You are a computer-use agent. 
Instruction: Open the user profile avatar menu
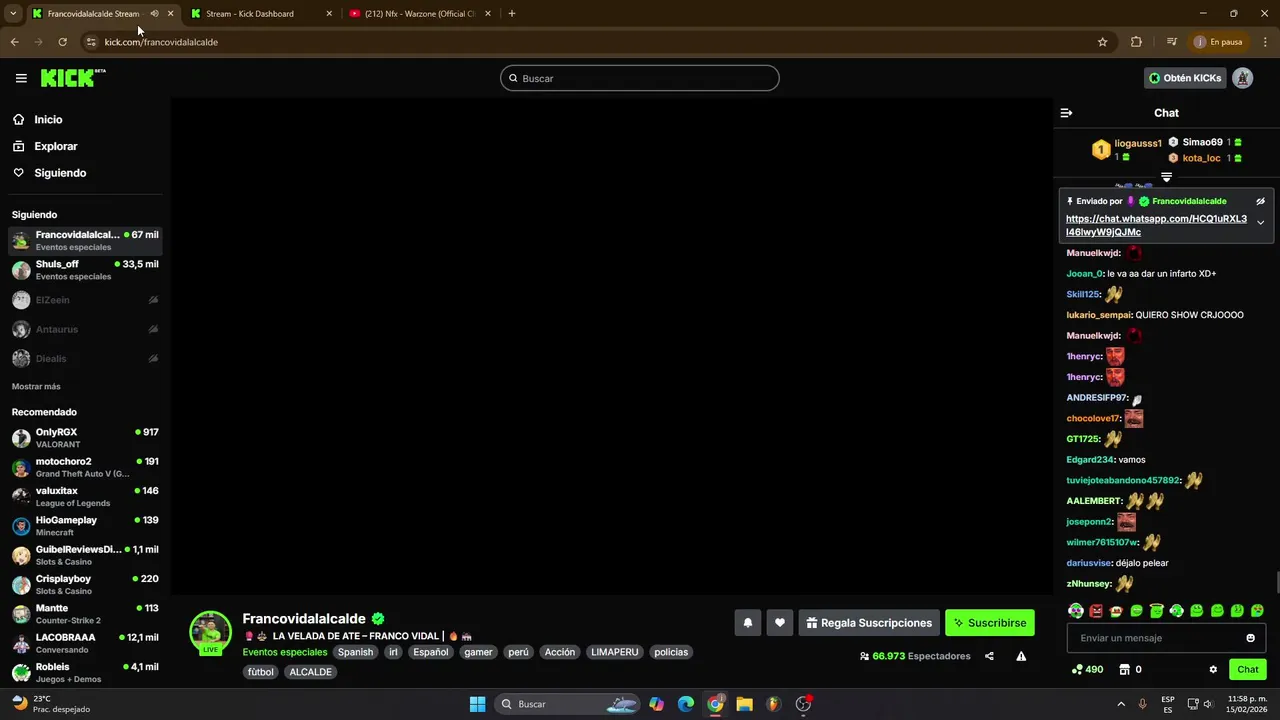click(x=1242, y=78)
